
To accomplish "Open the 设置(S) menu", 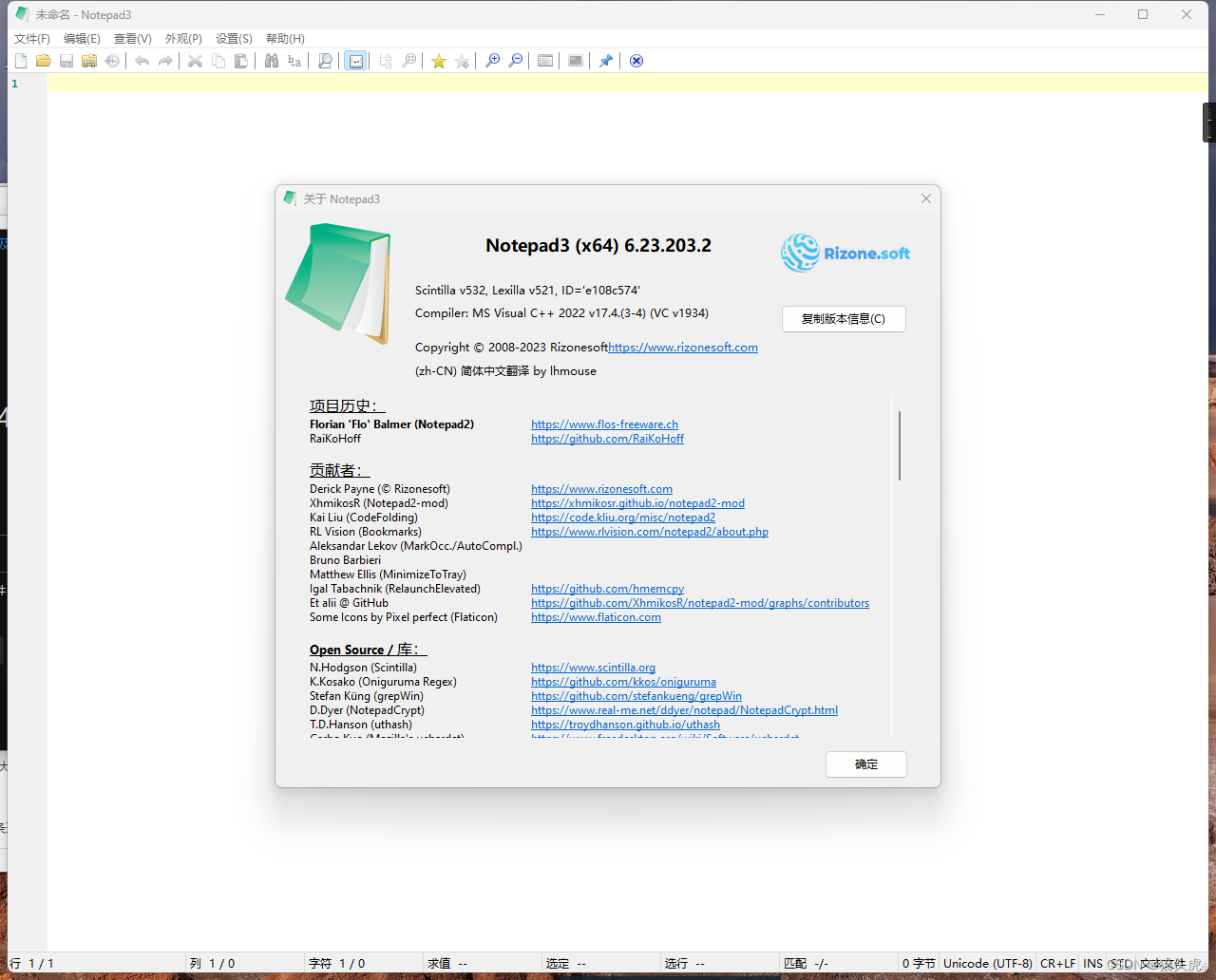I will click(x=234, y=39).
